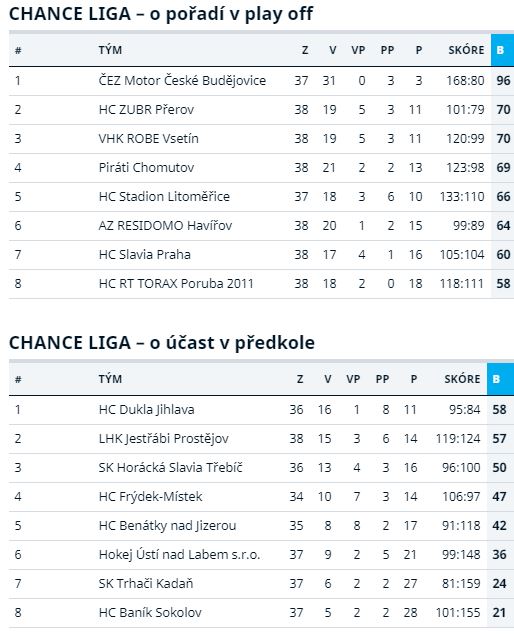Select AZ RESIDOMO Havířov team
Screen dimensions: 514x637
point(165,225)
